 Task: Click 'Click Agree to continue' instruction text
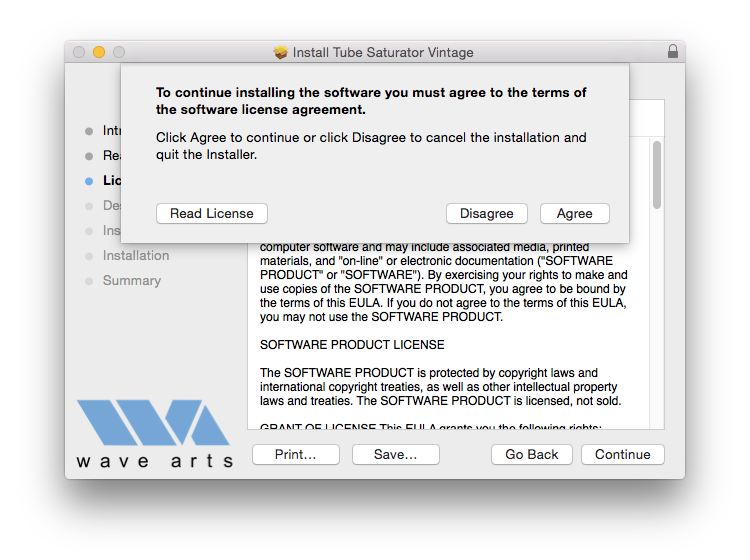click(x=371, y=146)
